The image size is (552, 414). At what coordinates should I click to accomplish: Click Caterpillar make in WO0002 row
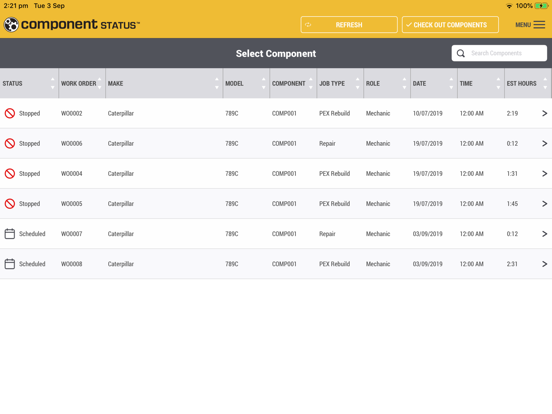pos(121,113)
